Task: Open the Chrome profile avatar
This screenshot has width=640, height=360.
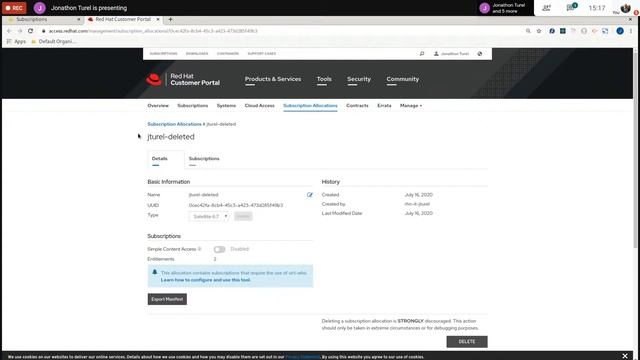Action: (620, 31)
